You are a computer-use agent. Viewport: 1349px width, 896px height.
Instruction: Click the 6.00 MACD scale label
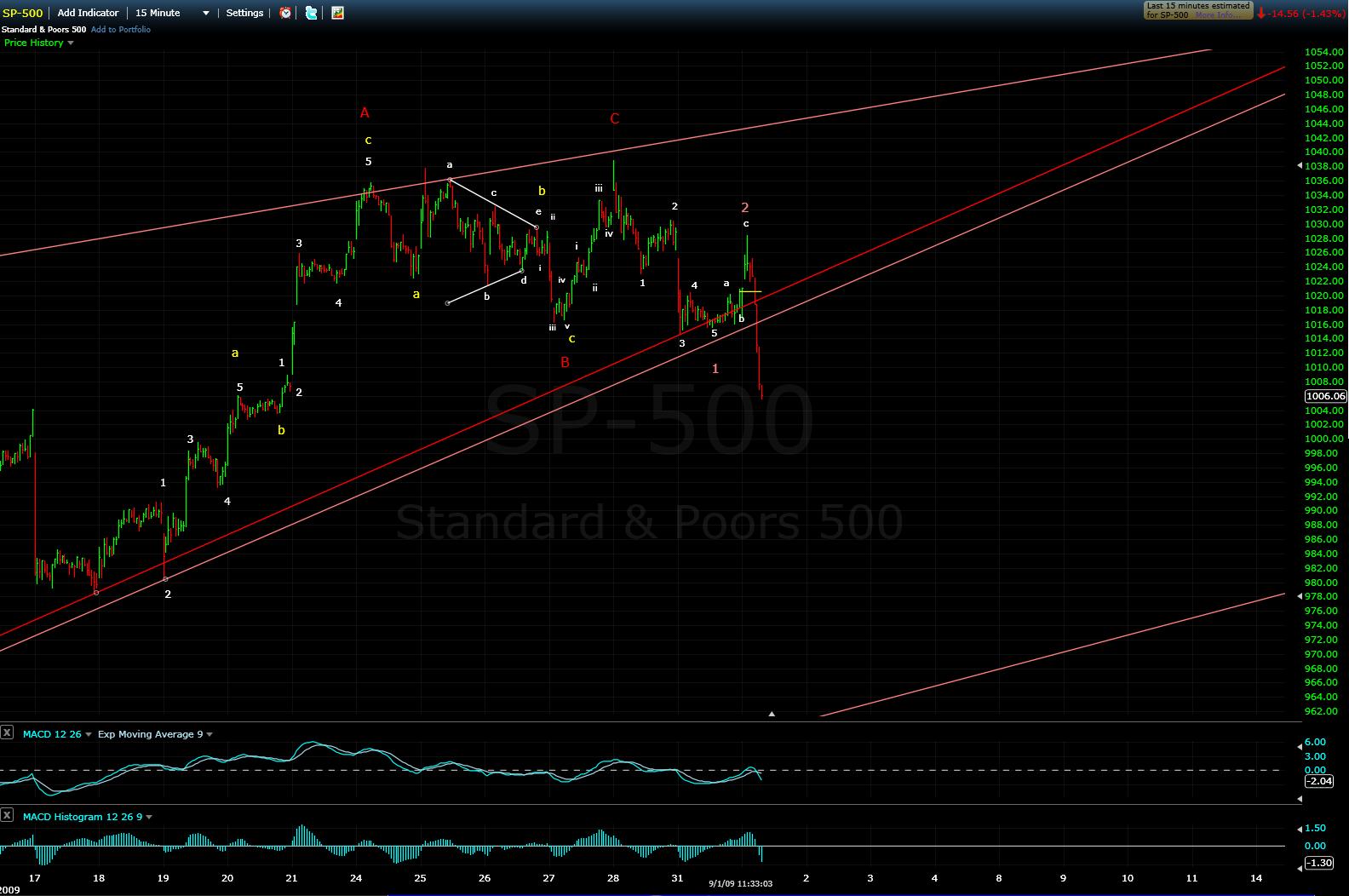(1315, 742)
